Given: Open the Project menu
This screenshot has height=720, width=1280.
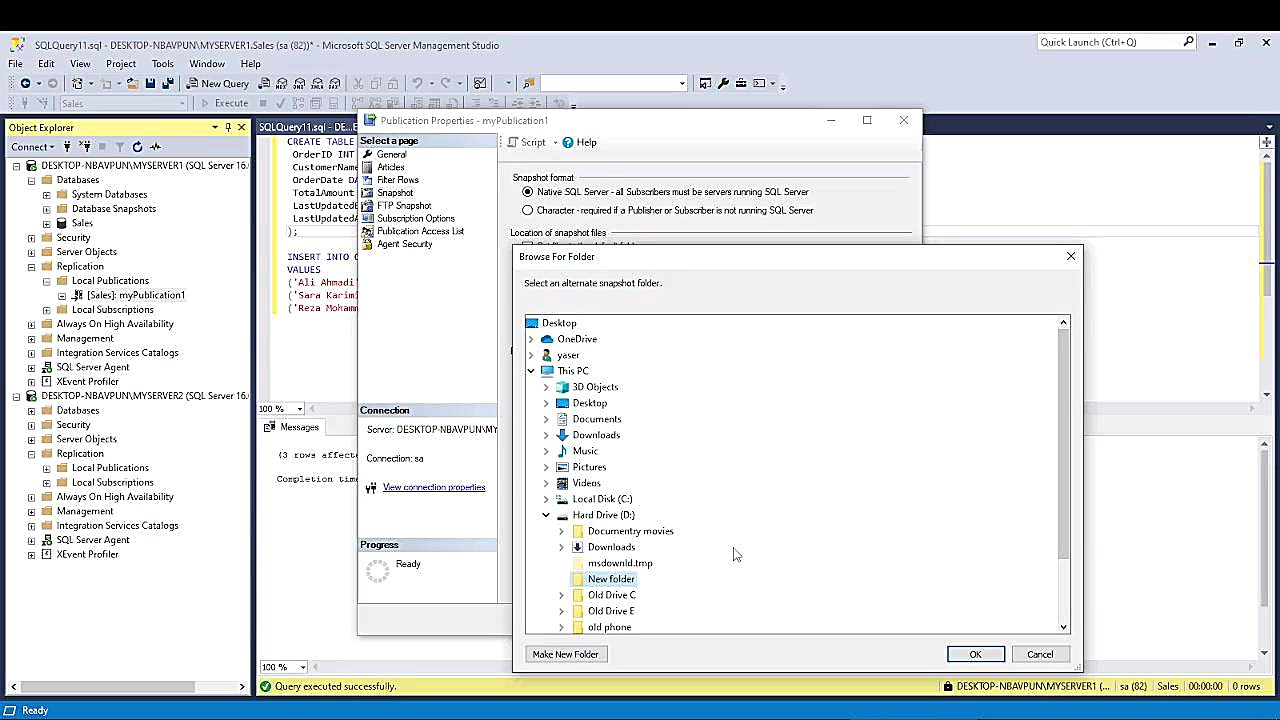Looking at the screenshot, I should tap(121, 64).
